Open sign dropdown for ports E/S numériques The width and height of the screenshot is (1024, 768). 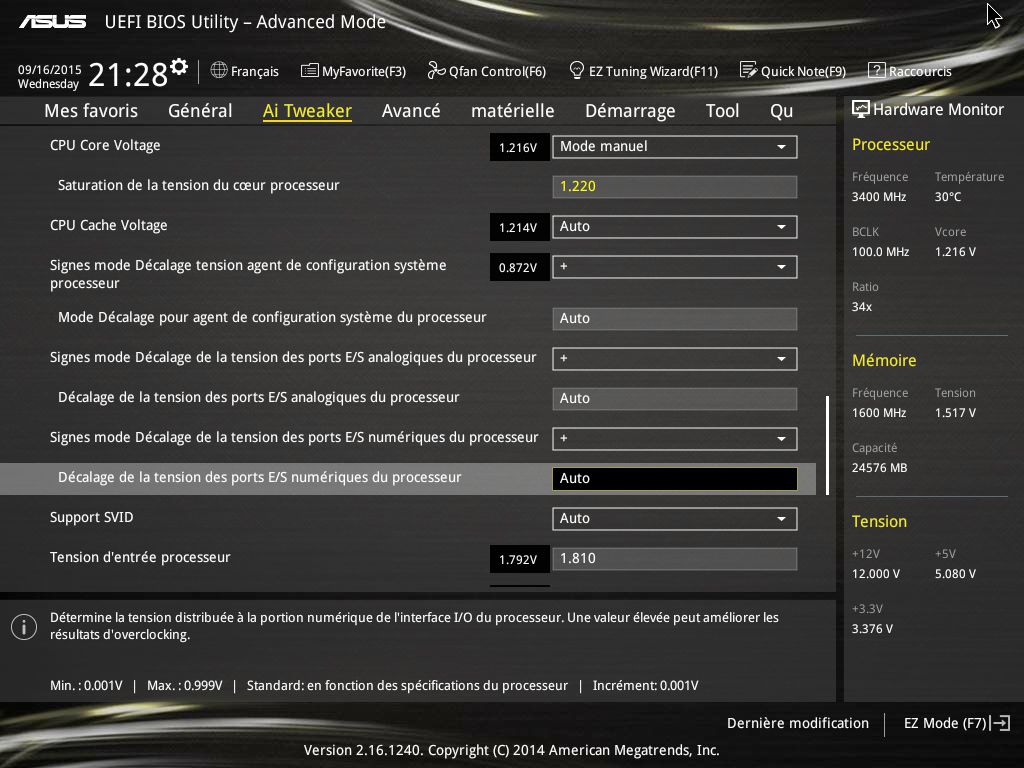tap(675, 439)
